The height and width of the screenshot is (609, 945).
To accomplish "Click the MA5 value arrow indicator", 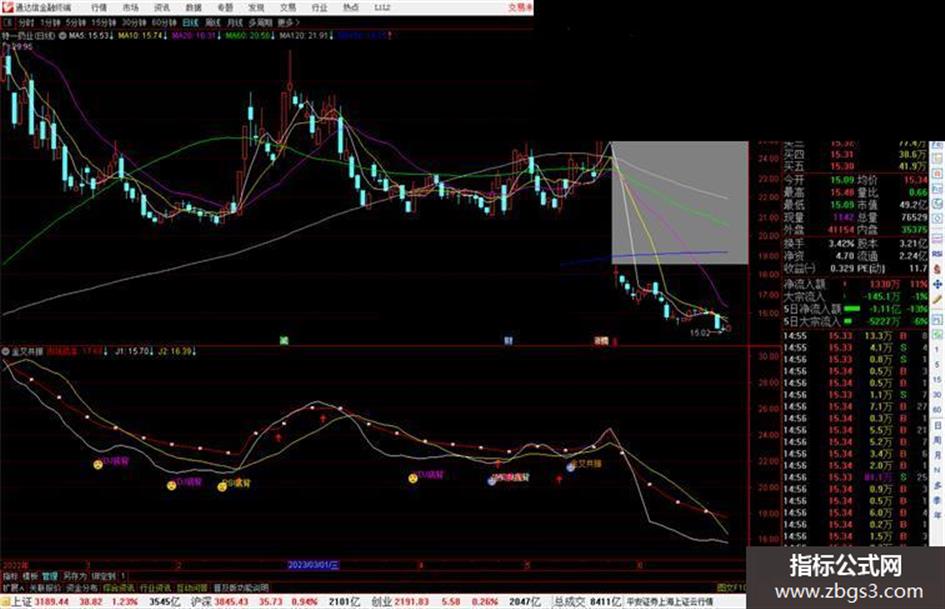I will (111, 36).
